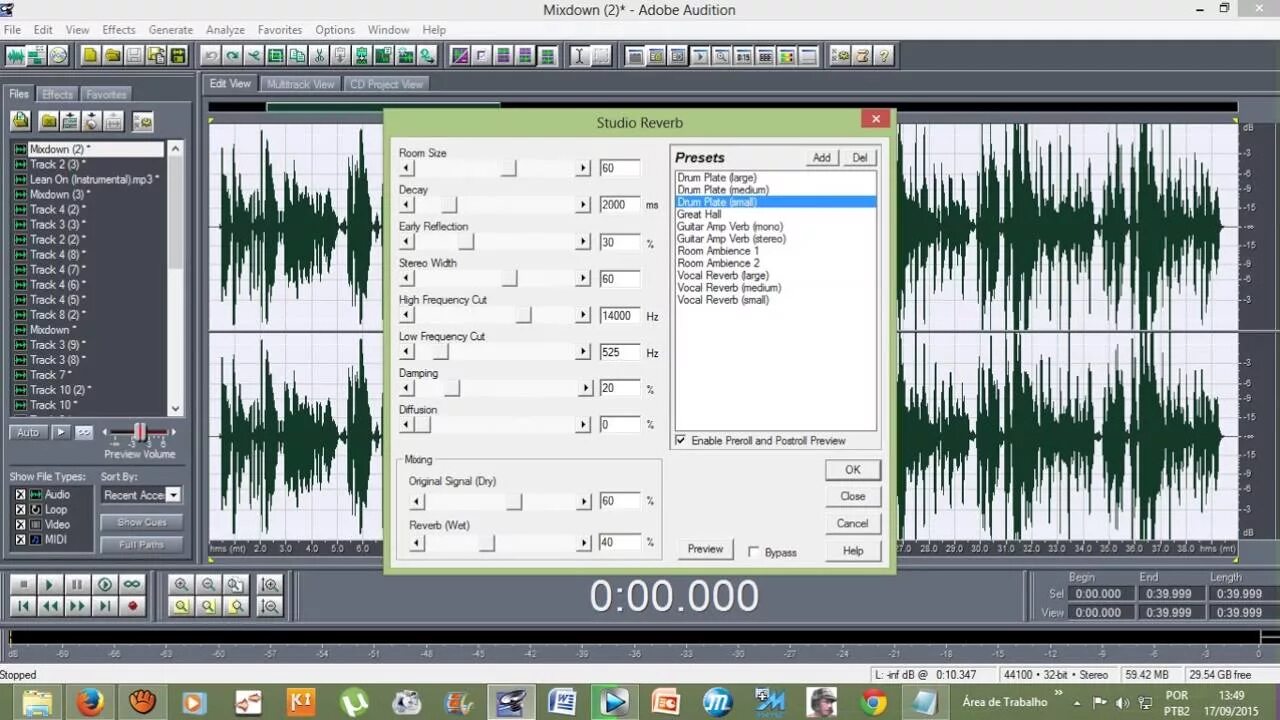Click the toolbar Help question mark icon
Screen dimensions: 1280x720
pos(884,56)
